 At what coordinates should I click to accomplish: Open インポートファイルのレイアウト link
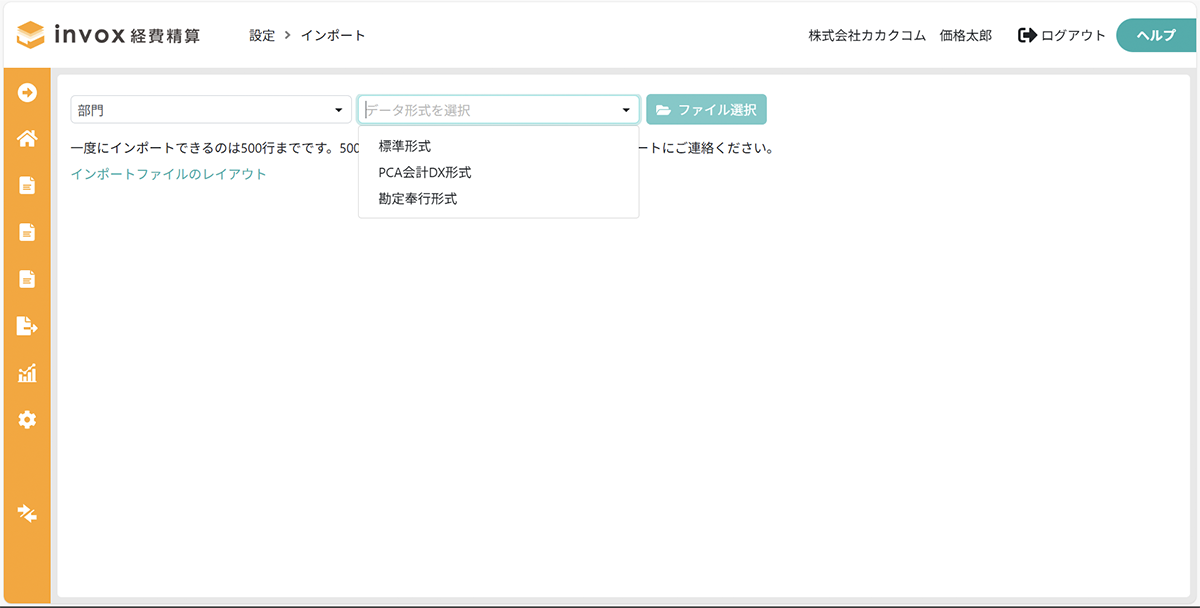(x=168, y=174)
